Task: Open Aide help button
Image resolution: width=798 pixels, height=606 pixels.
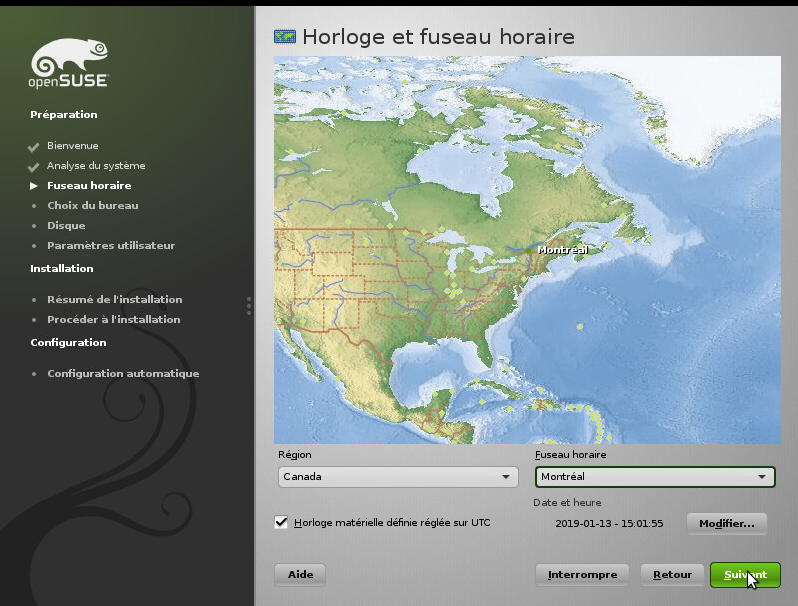Action: pos(300,575)
